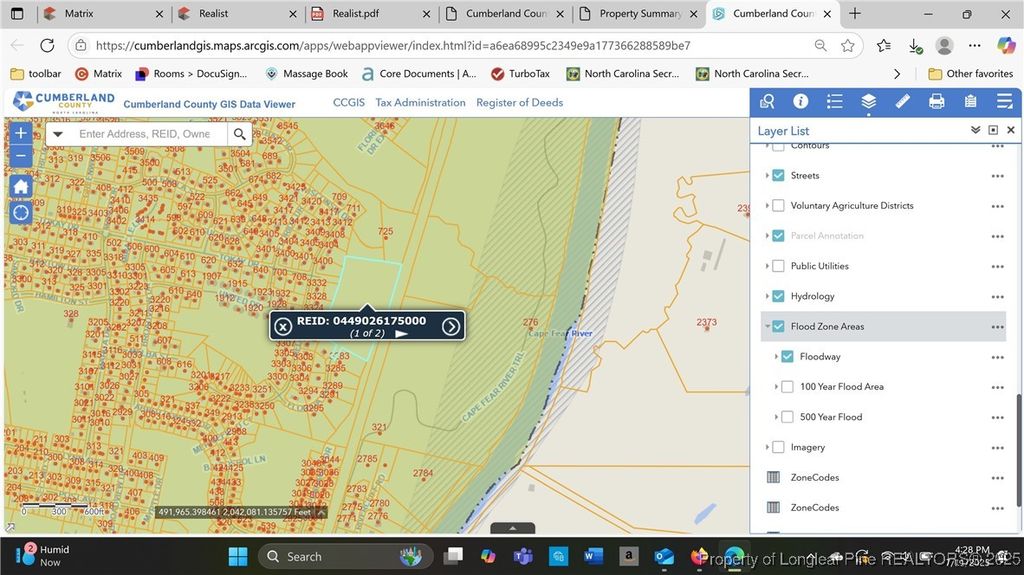Click the Print widget icon

tap(936, 102)
